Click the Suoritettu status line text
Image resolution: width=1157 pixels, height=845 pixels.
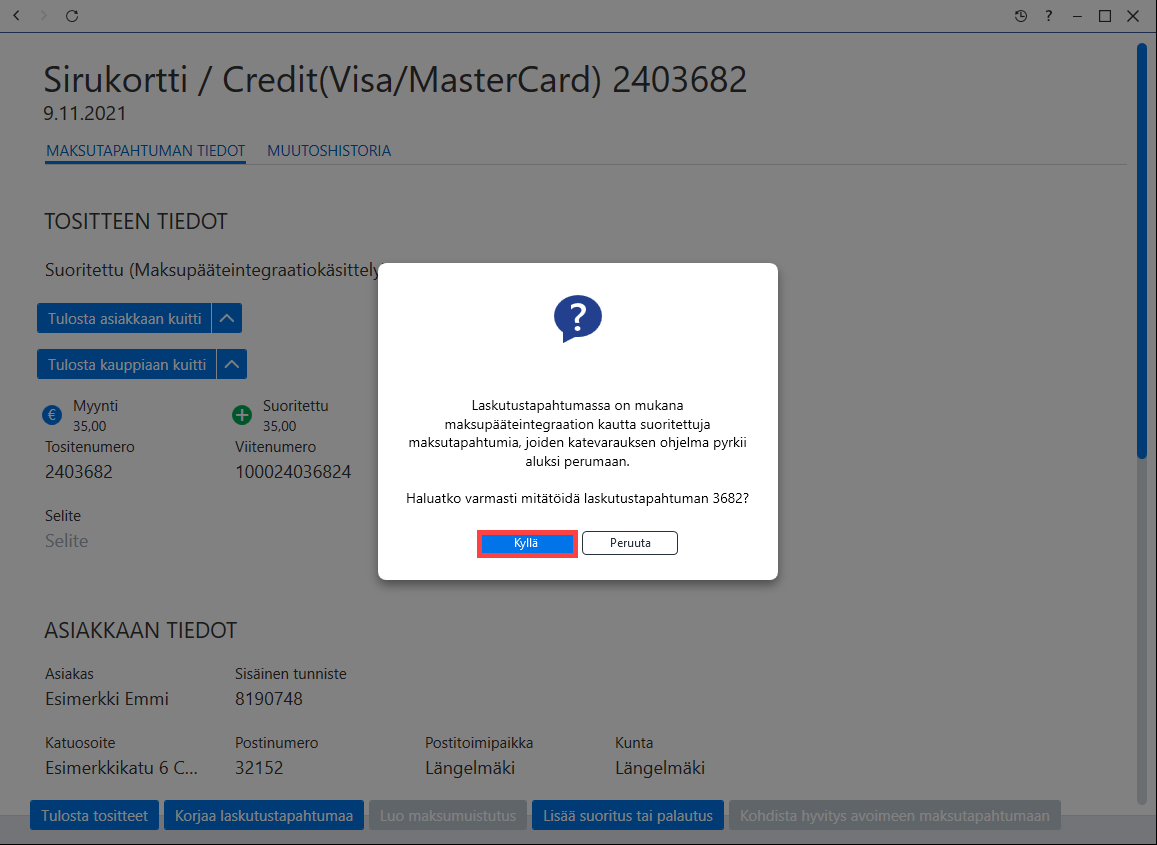click(212, 270)
